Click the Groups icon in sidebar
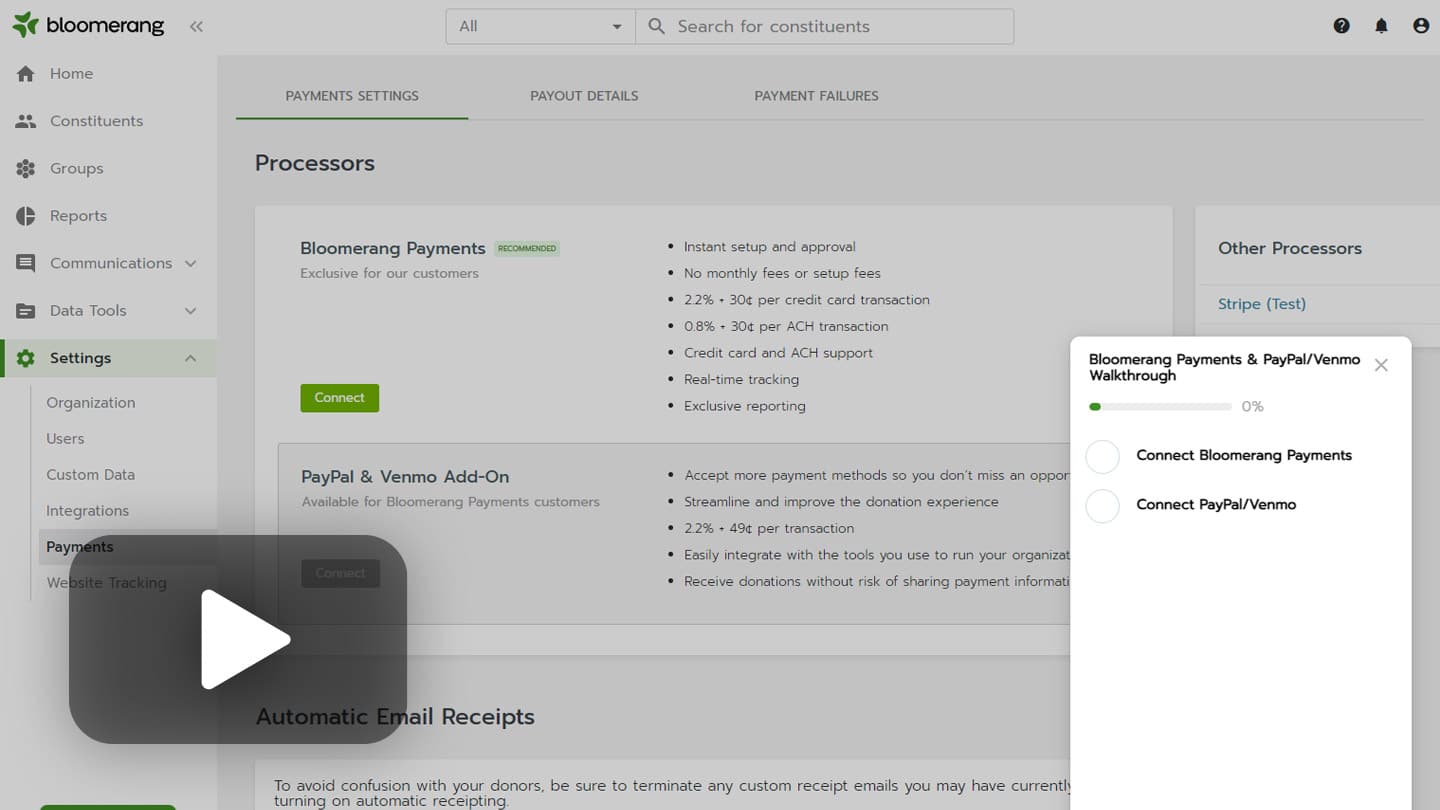Viewport: 1440px width, 810px height. coord(26,169)
